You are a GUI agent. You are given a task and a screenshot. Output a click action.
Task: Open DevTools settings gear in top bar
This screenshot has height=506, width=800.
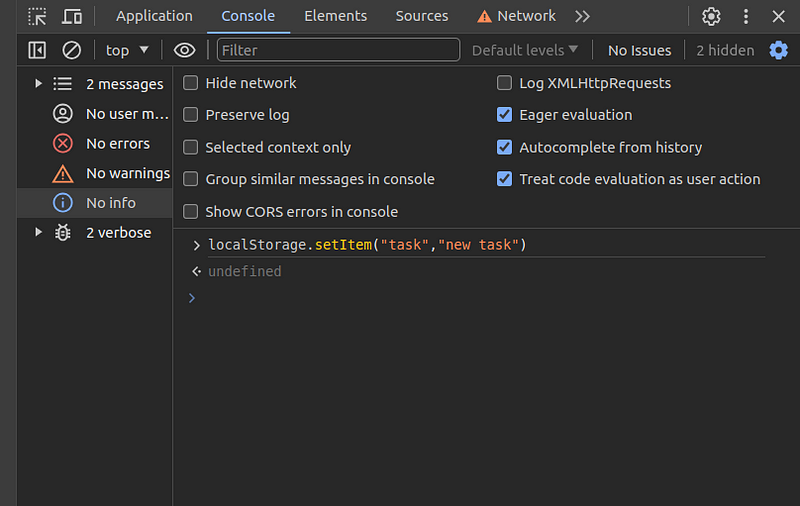(711, 16)
